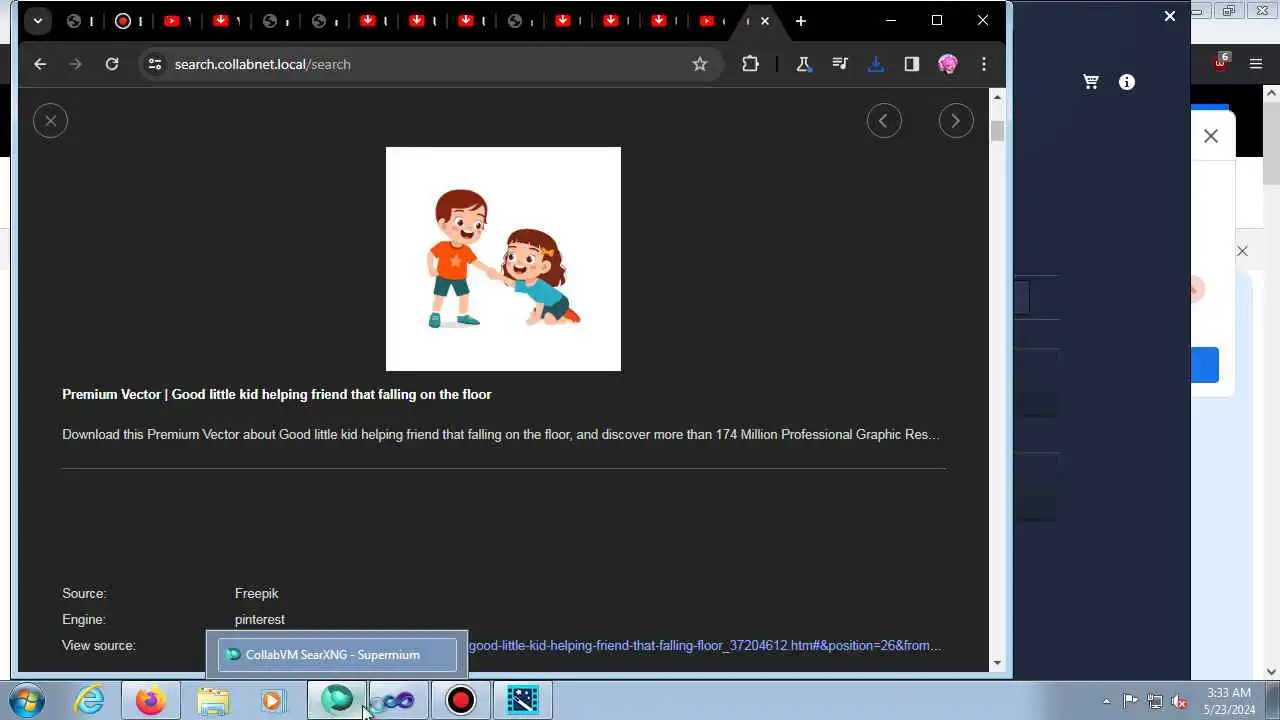Close the active browser tab

765,21
